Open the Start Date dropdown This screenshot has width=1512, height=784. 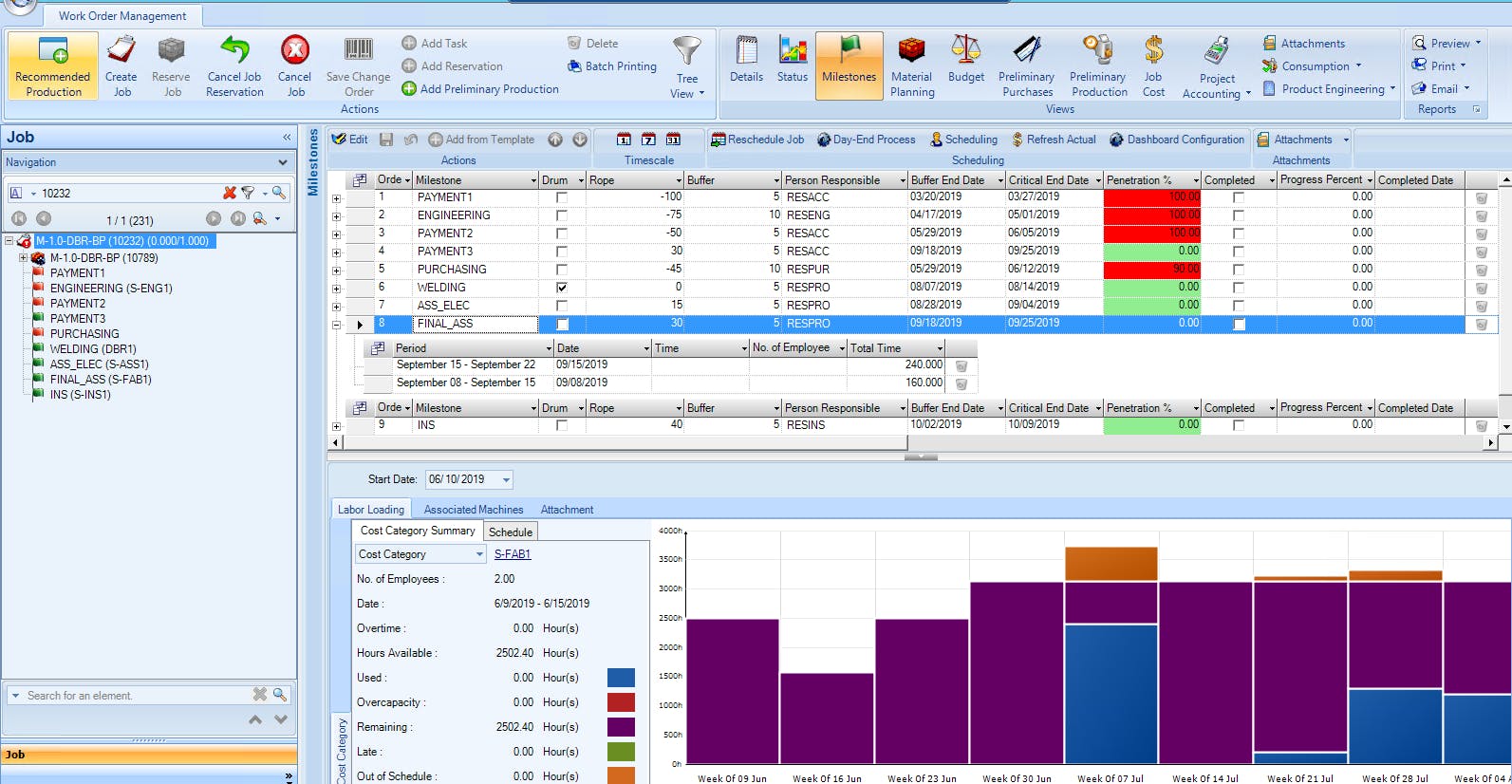(506, 480)
